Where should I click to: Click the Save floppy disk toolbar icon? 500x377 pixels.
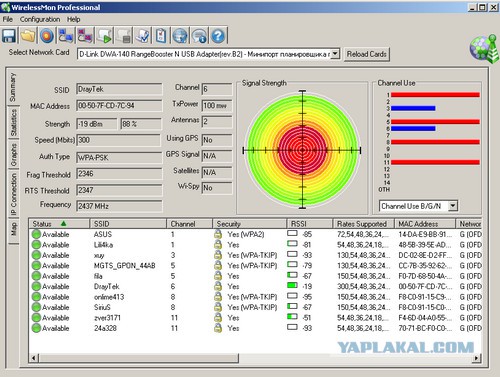coord(9,36)
